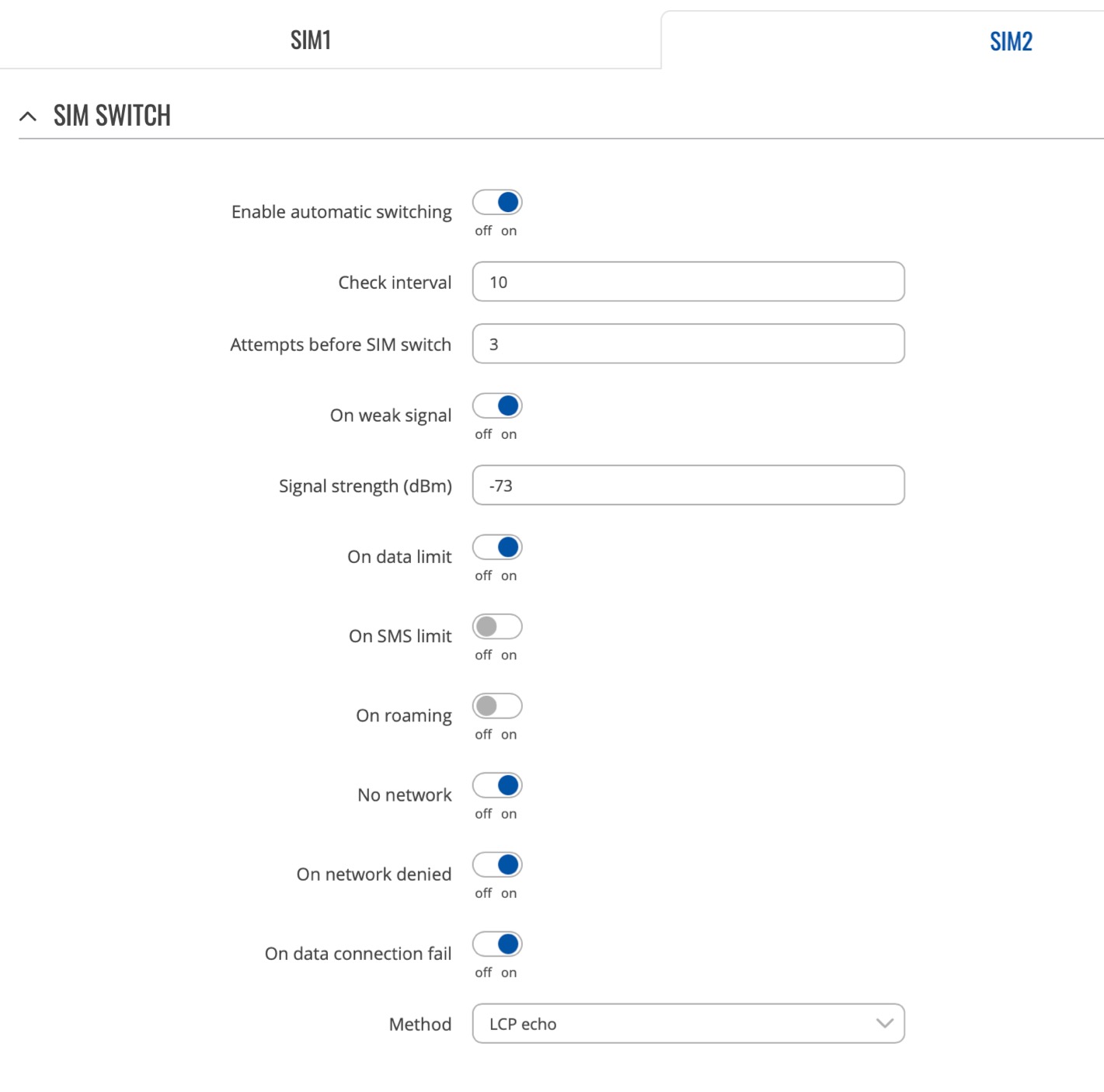Click the Enable automatic switching label

click(341, 212)
